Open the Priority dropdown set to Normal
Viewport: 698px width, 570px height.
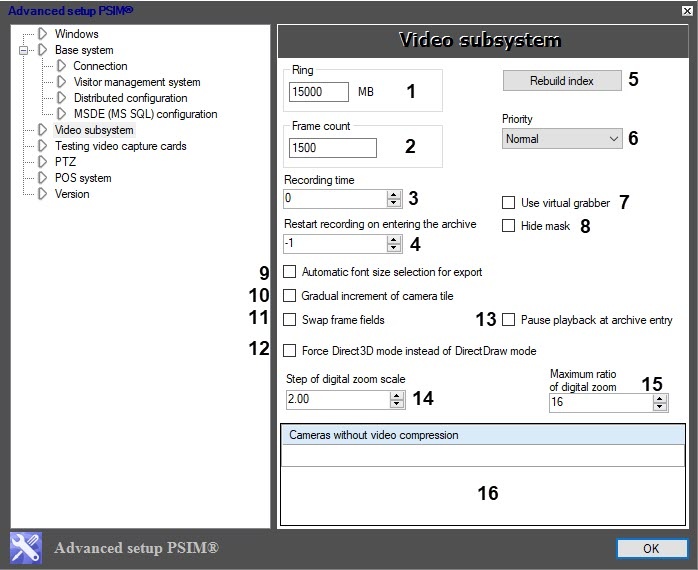pos(562,139)
